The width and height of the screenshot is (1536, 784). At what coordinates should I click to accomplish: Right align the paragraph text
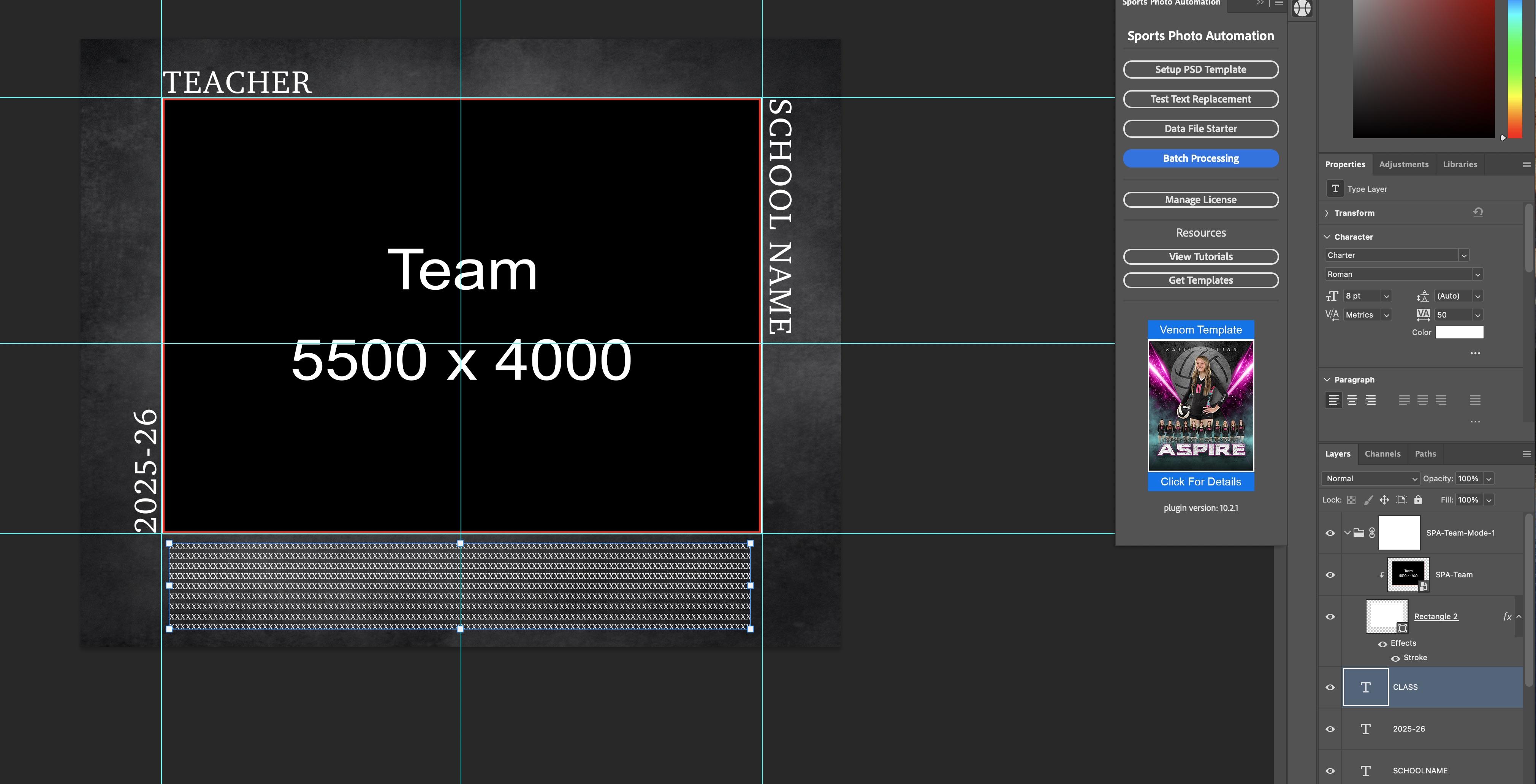1370,400
